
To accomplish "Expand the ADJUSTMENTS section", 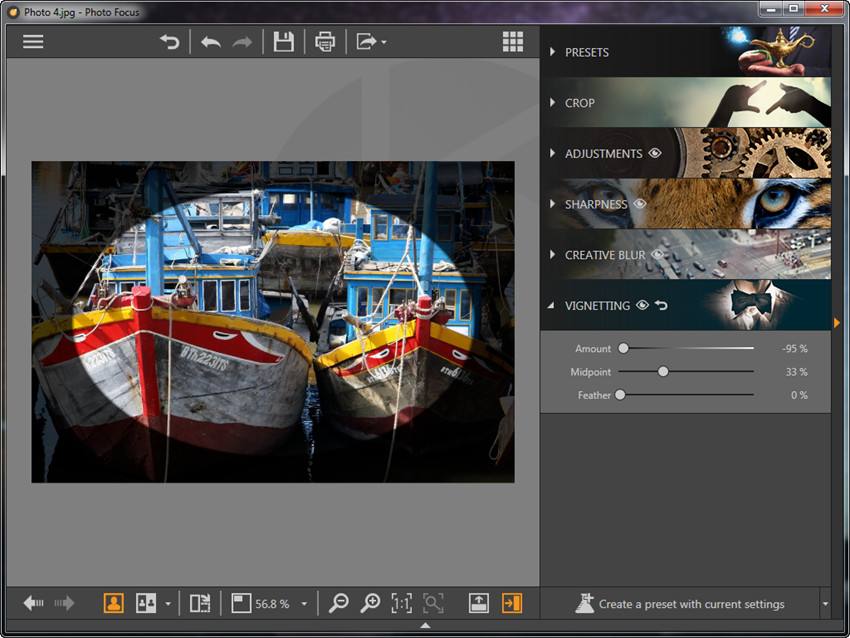I will pos(552,153).
